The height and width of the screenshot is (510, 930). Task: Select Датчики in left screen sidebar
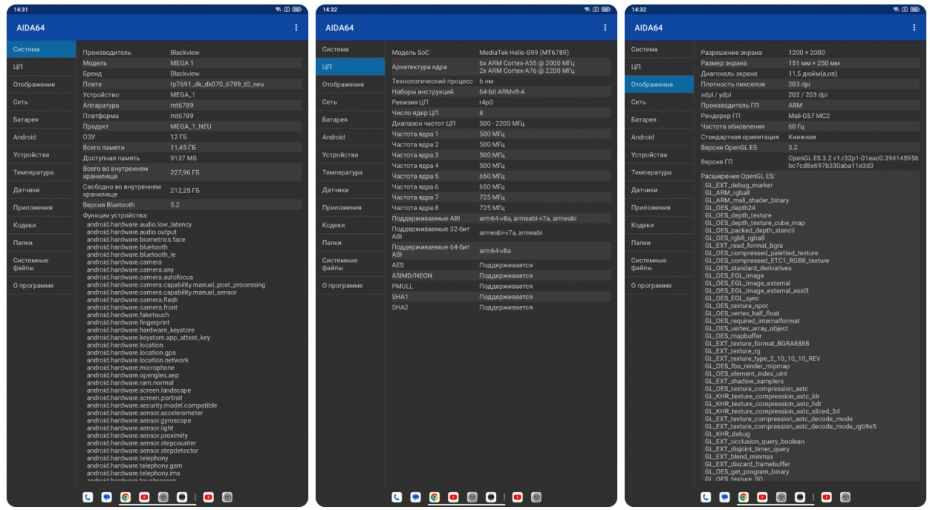42,190
